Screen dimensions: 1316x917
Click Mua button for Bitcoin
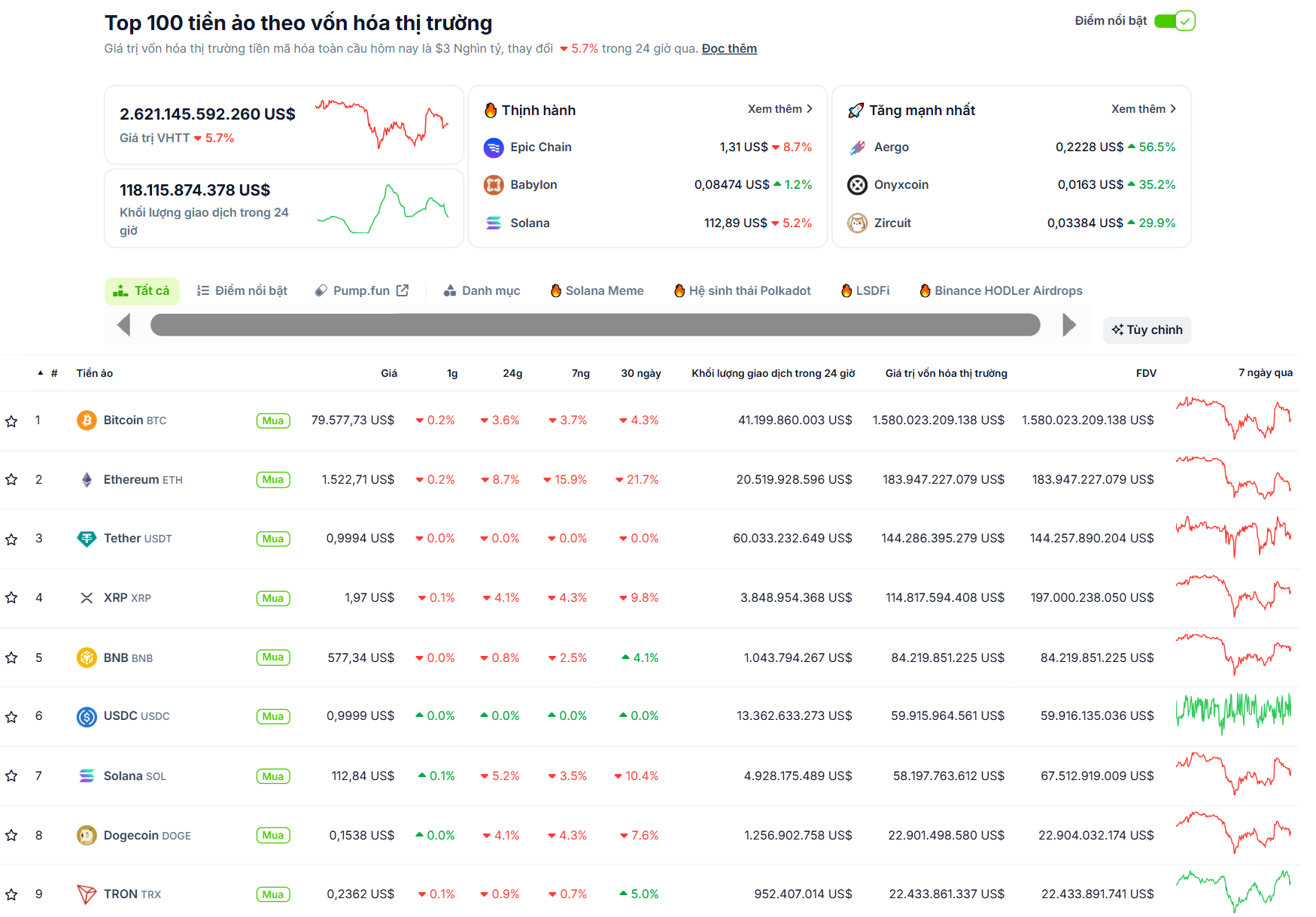(273, 421)
